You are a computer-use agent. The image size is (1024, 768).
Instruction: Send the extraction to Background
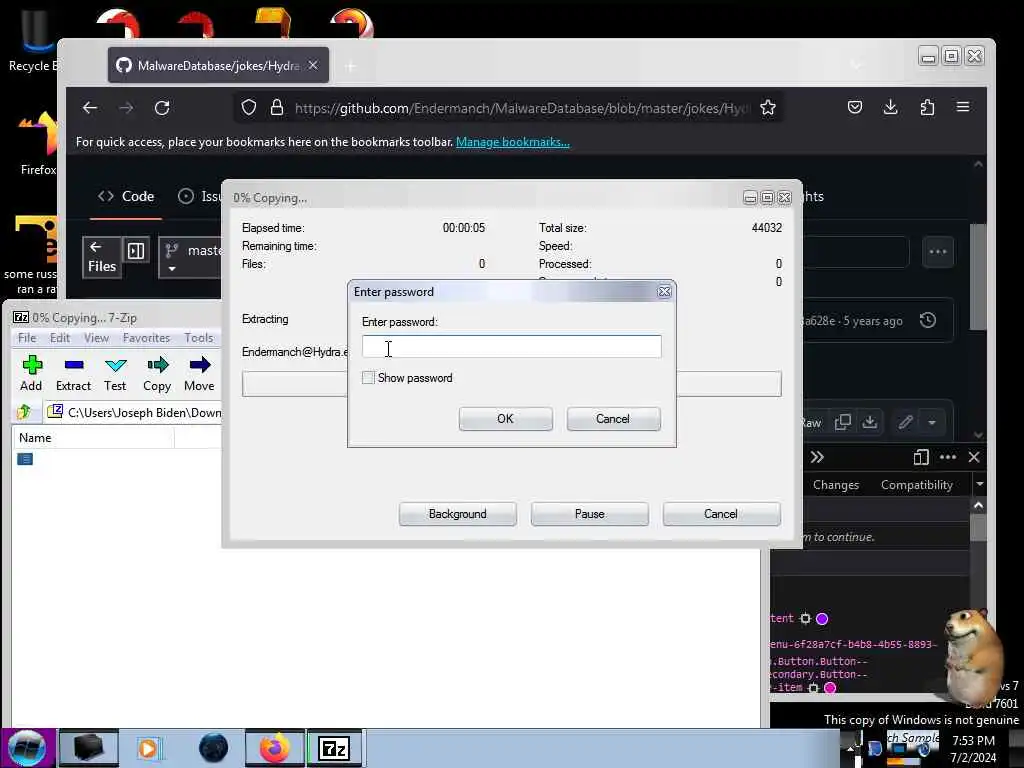(x=457, y=514)
